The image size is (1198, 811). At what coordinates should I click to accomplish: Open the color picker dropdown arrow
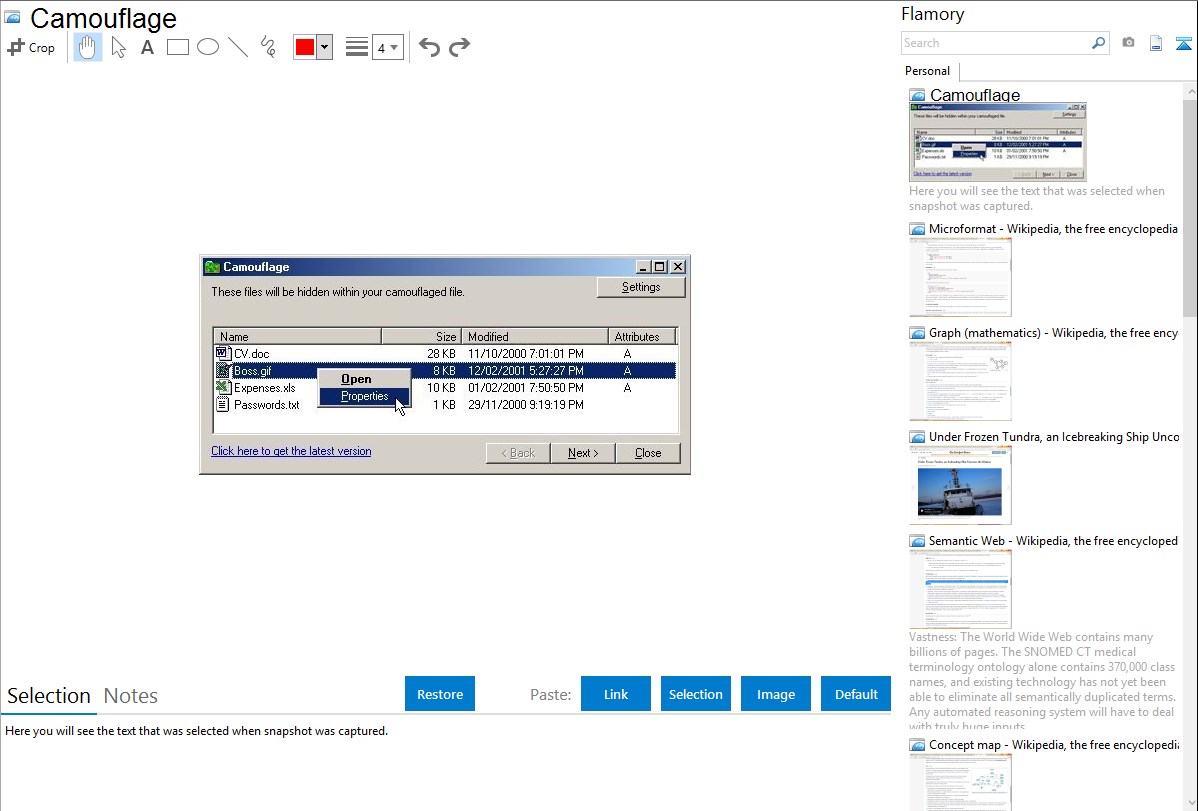325,47
